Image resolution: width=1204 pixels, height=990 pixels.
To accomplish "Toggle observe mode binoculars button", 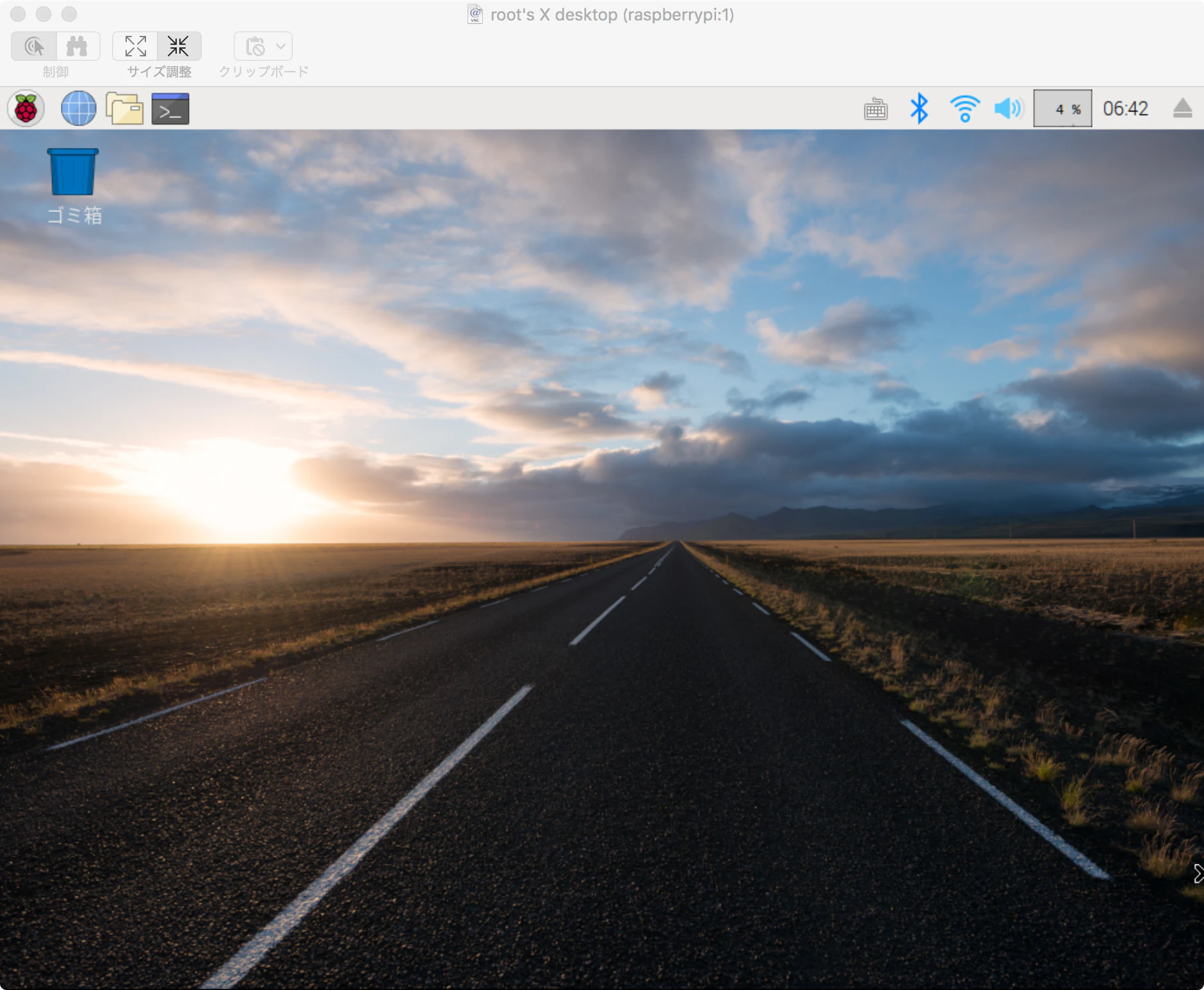I will tap(78, 46).
